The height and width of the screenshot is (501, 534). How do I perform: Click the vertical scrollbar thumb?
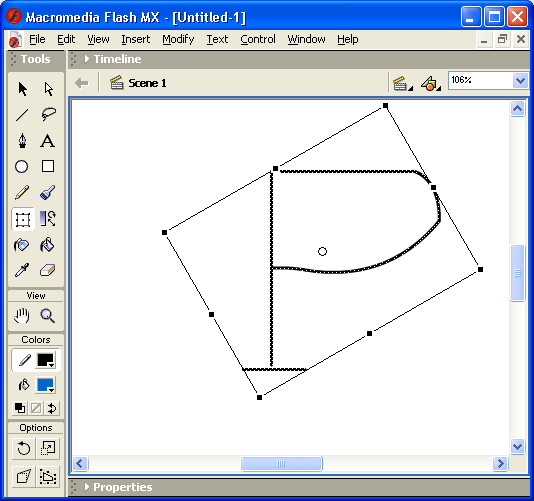pyautogui.click(x=517, y=273)
